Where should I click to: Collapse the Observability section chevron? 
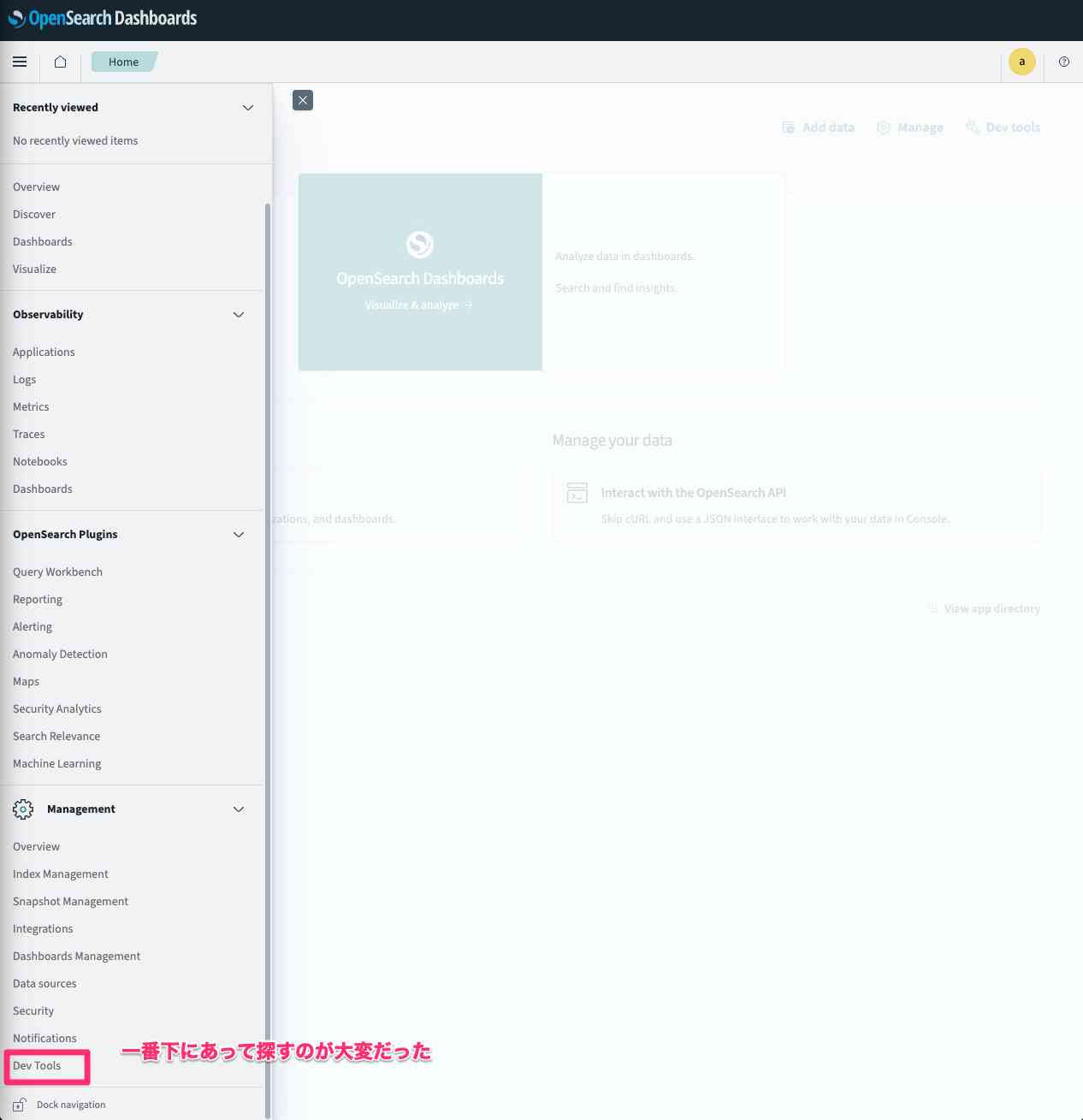[x=239, y=315]
